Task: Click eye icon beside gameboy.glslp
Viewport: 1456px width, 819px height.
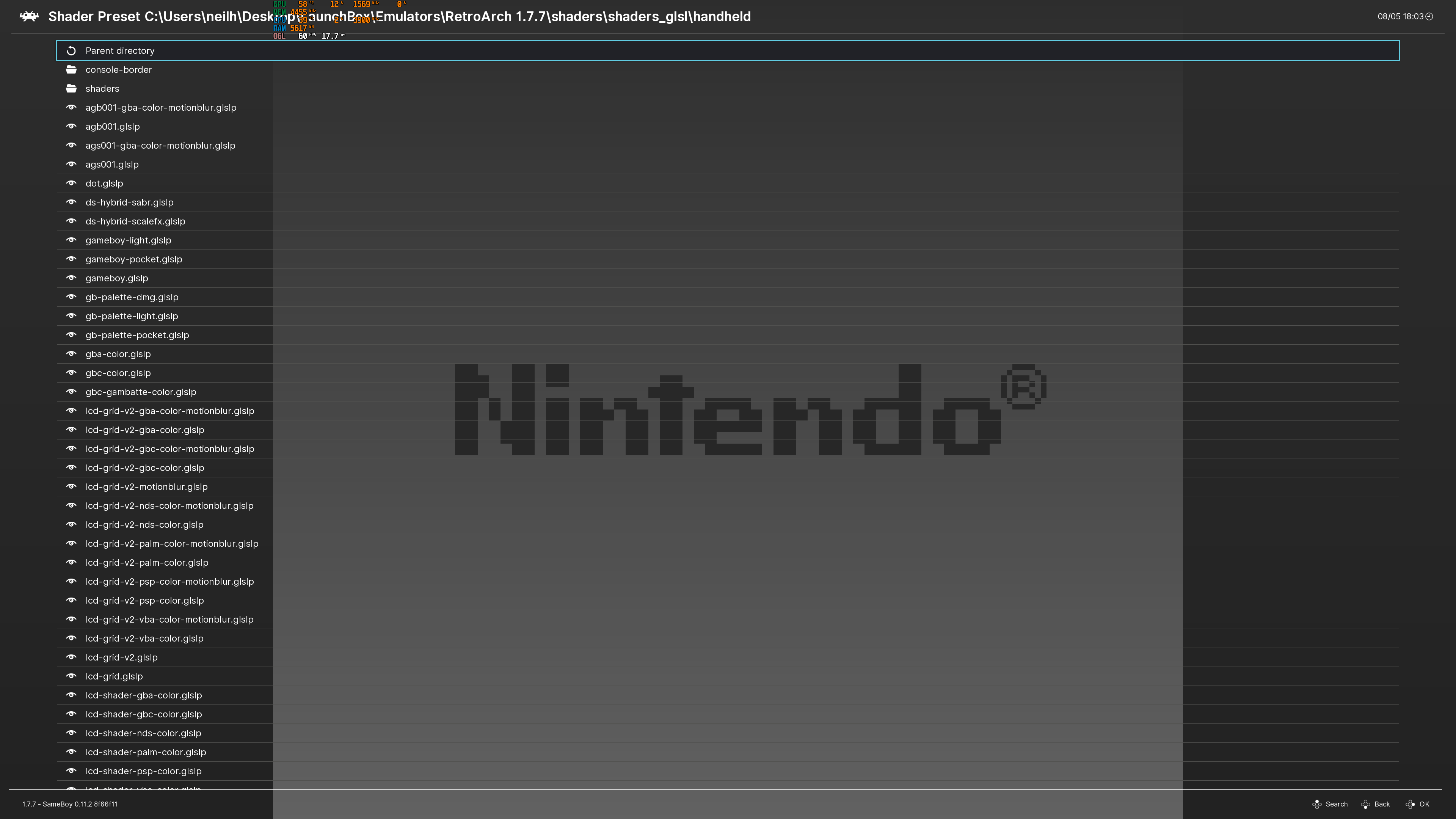Action: [x=71, y=278]
